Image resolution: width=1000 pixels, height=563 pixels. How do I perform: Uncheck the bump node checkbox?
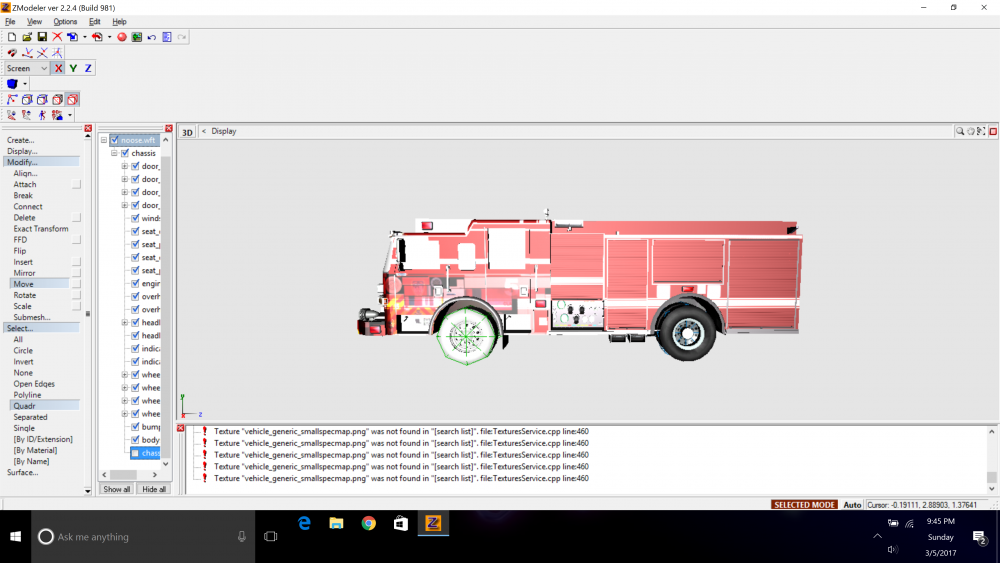point(135,427)
